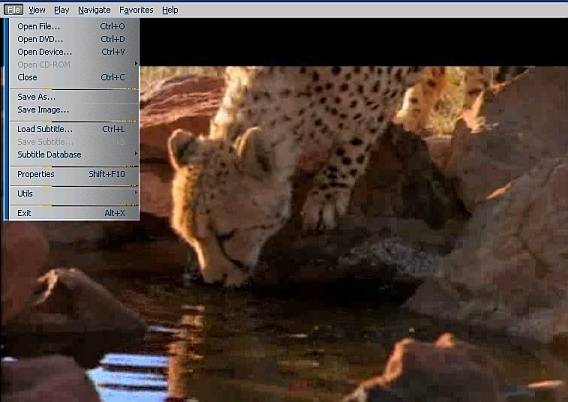The image size is (568, 402).
Task: Select Open File... menu entry
Action: pyautogui.click(x=74, y=26)
